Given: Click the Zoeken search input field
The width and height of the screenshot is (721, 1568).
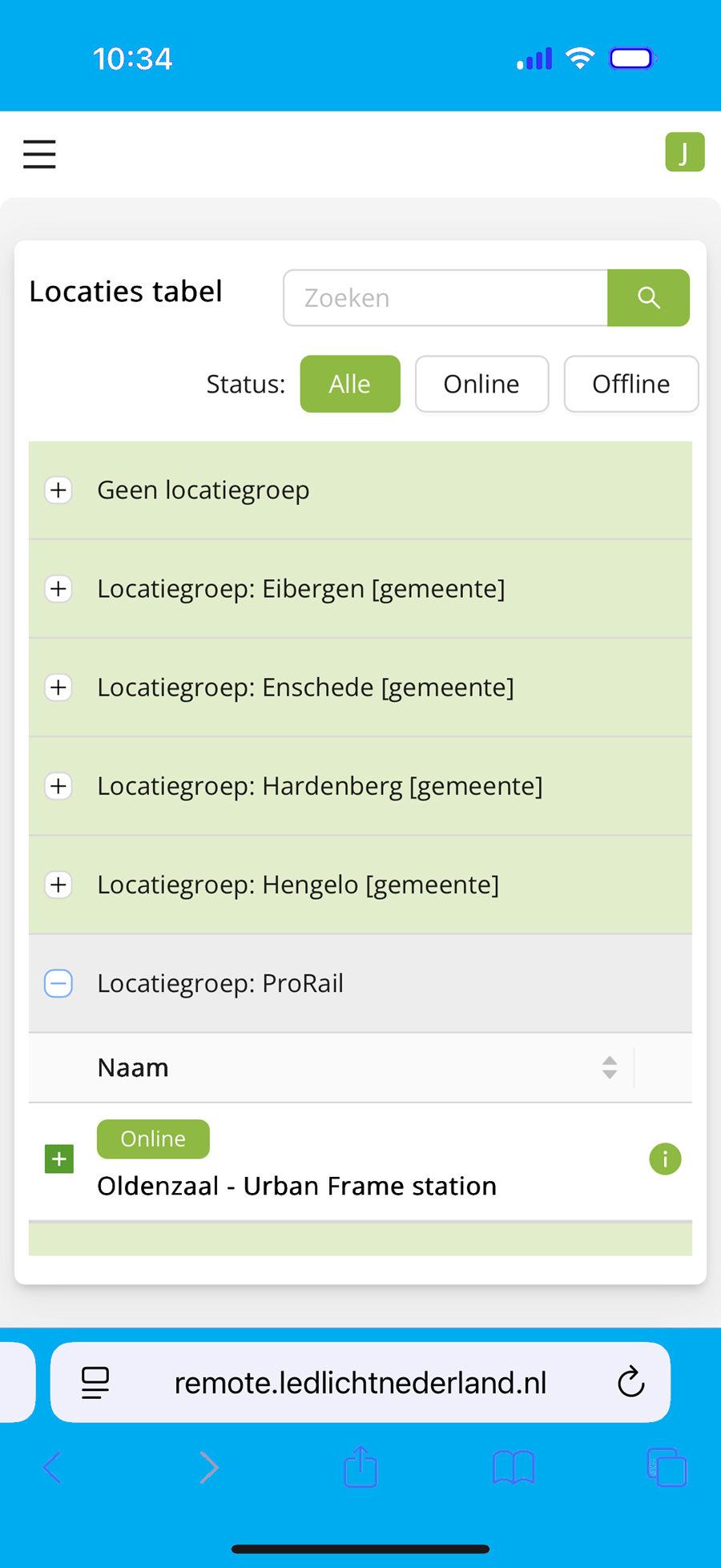Looking at the screenshot, I should pos(445,297).
